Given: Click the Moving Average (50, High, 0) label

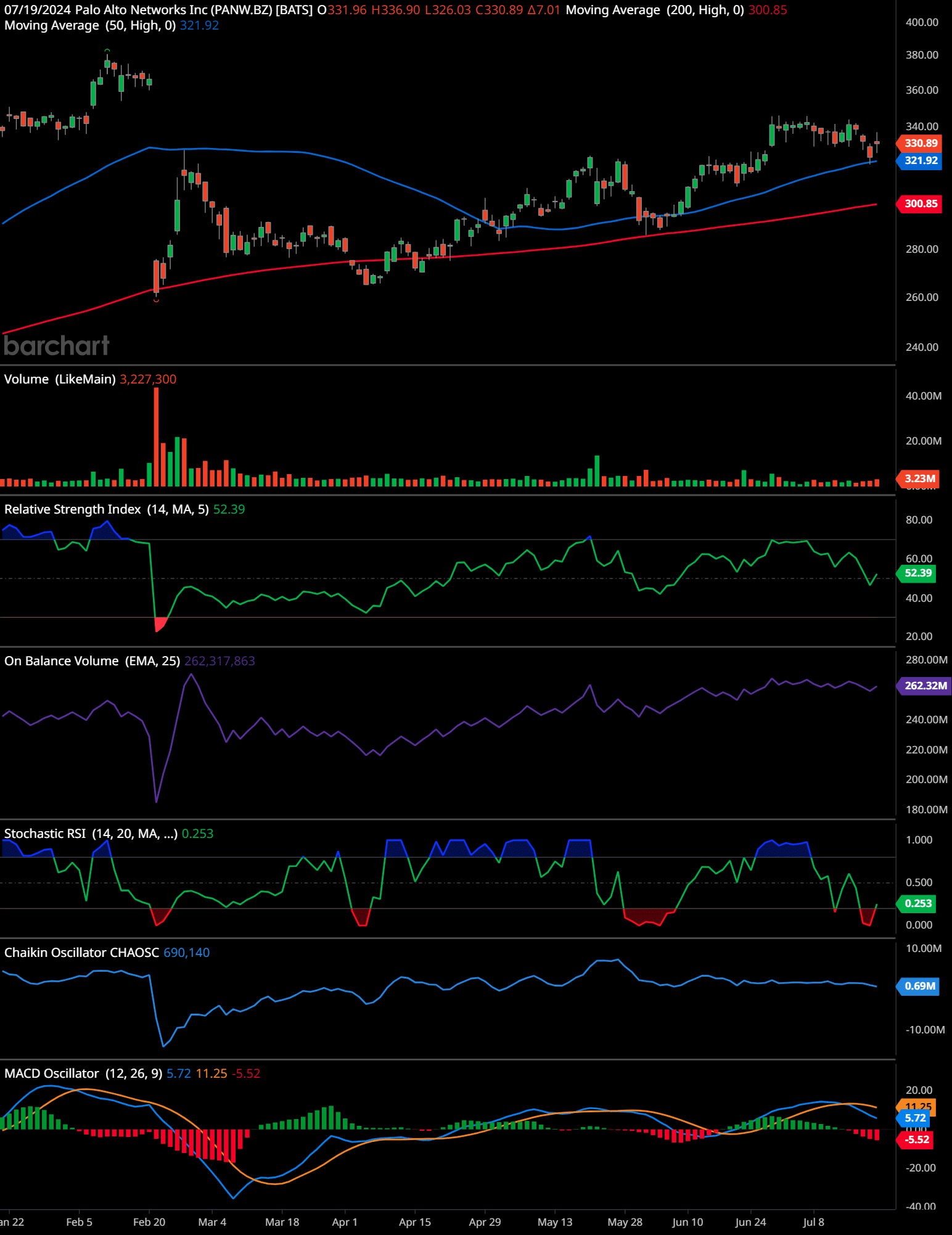Looking at the screenshot, I should pyautogui.click(x=90, y=25).
